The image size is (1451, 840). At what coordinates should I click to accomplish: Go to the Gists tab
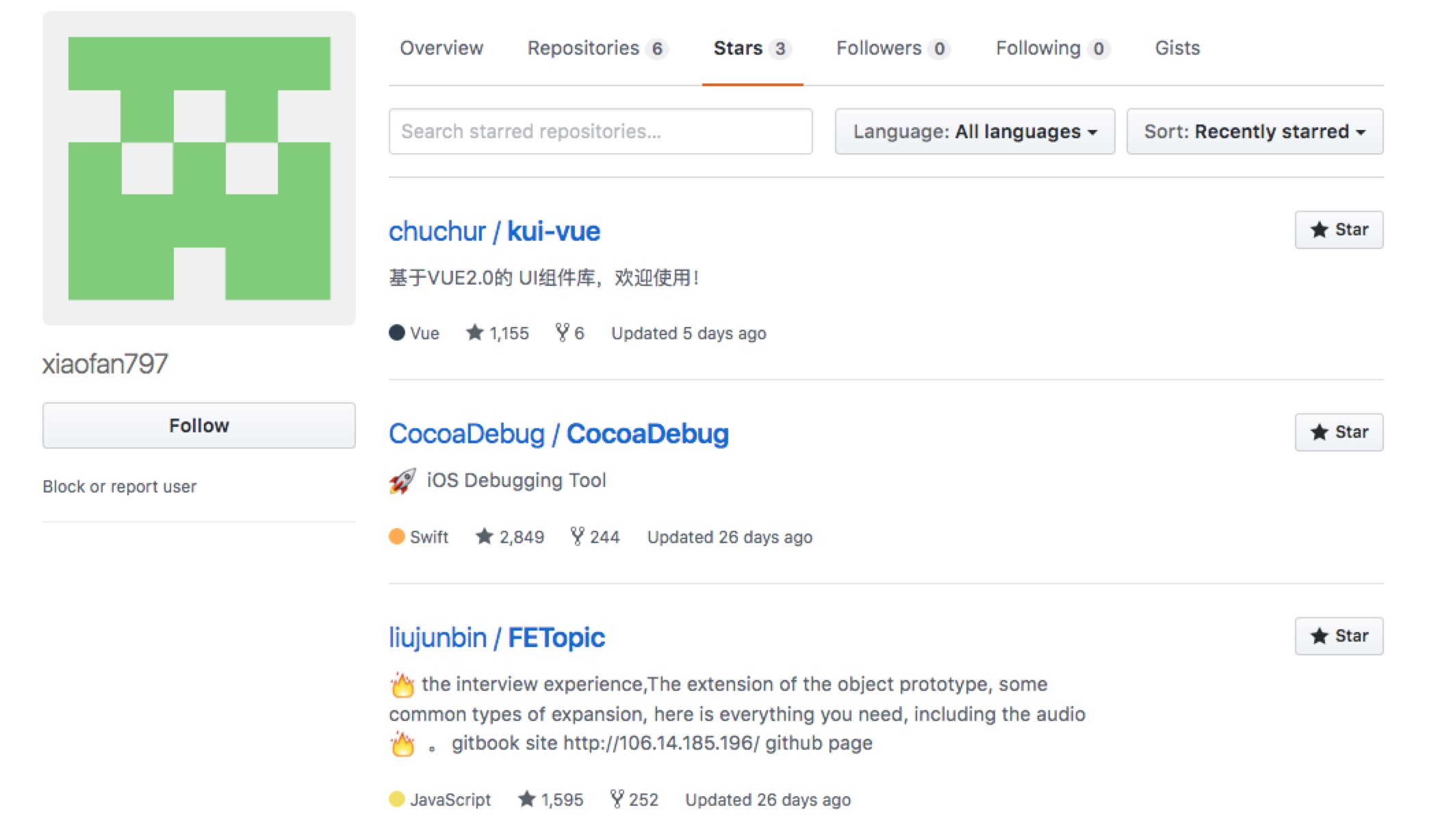(x=1177, y=48)
